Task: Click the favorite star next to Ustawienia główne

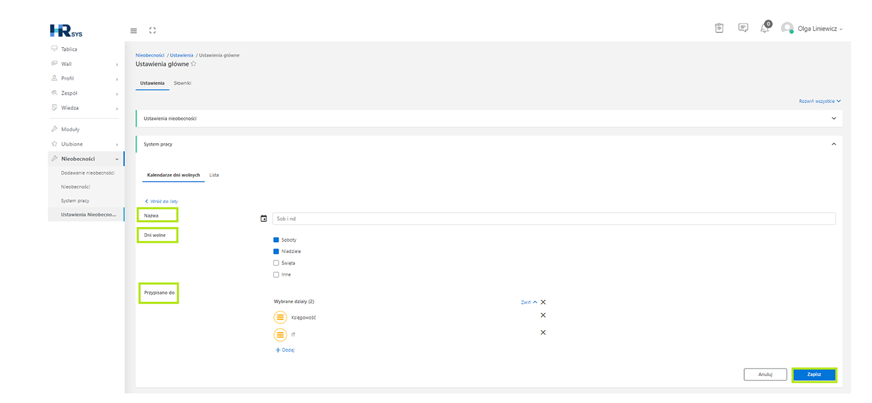Action: pos(194,64)
